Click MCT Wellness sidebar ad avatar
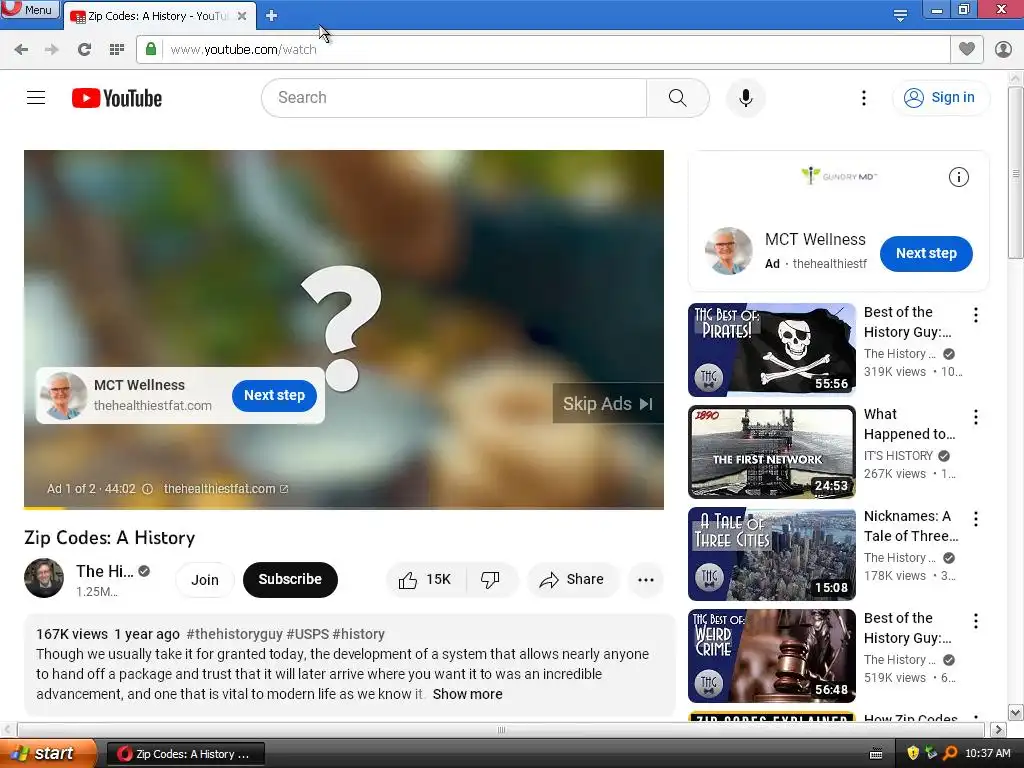The width and height of the screenshot is (1024, 768). point(729,251)
